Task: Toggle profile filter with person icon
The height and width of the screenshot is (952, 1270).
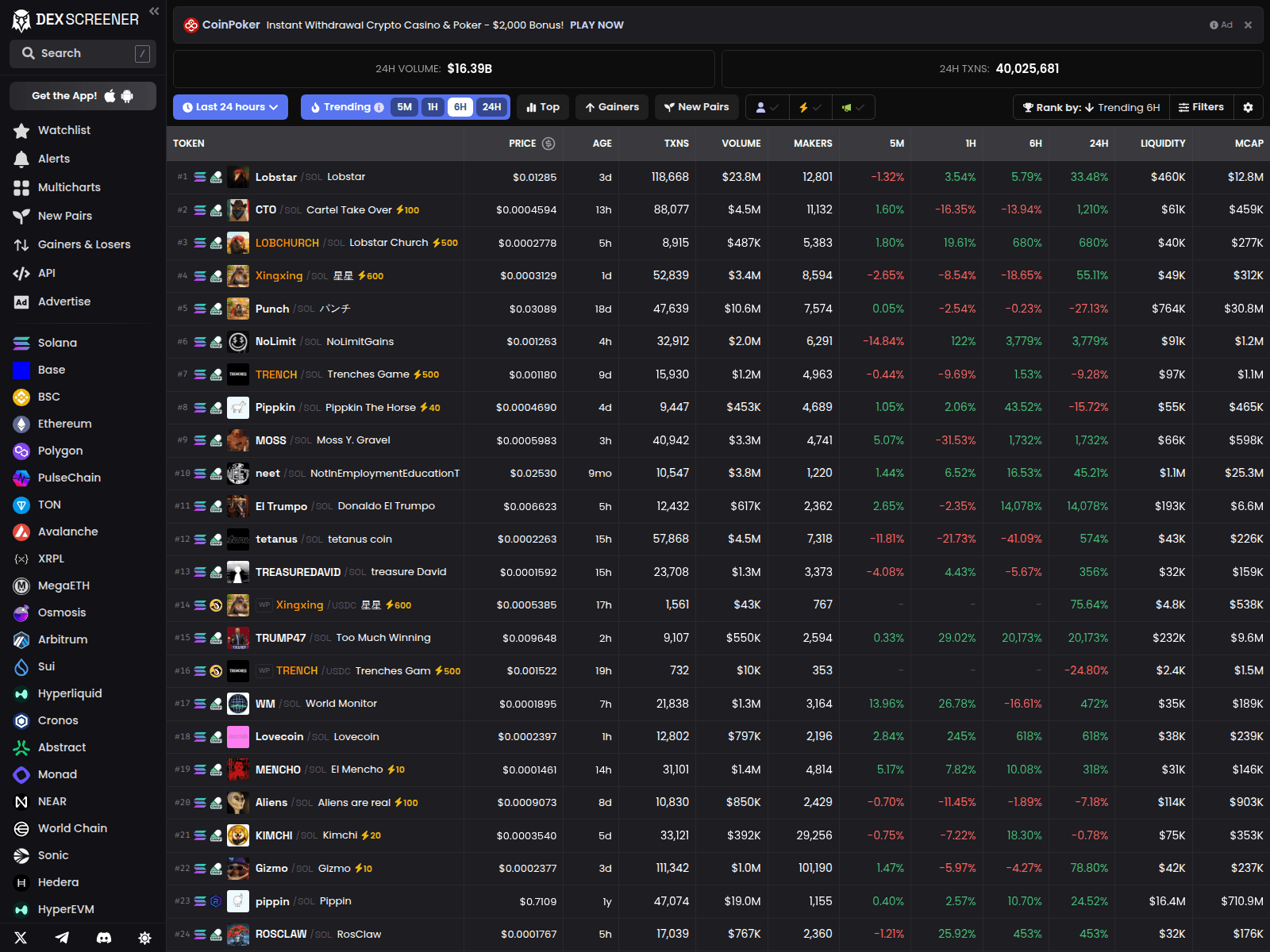Action: [x=767, y=107]
